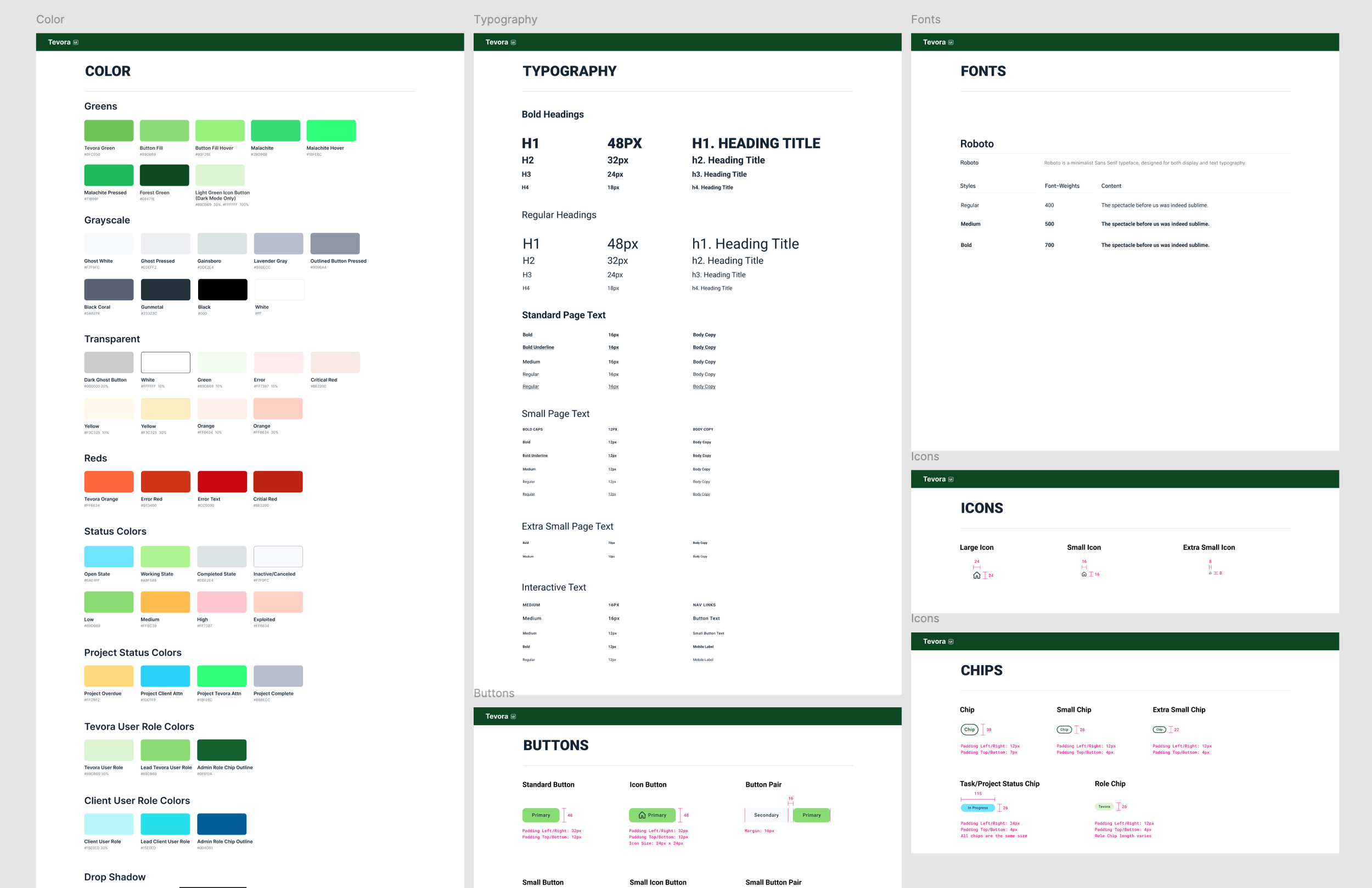This screenshot has width=1372, height=888.
Task: Select the Typography frame label
Action: [x=505, y=19]
